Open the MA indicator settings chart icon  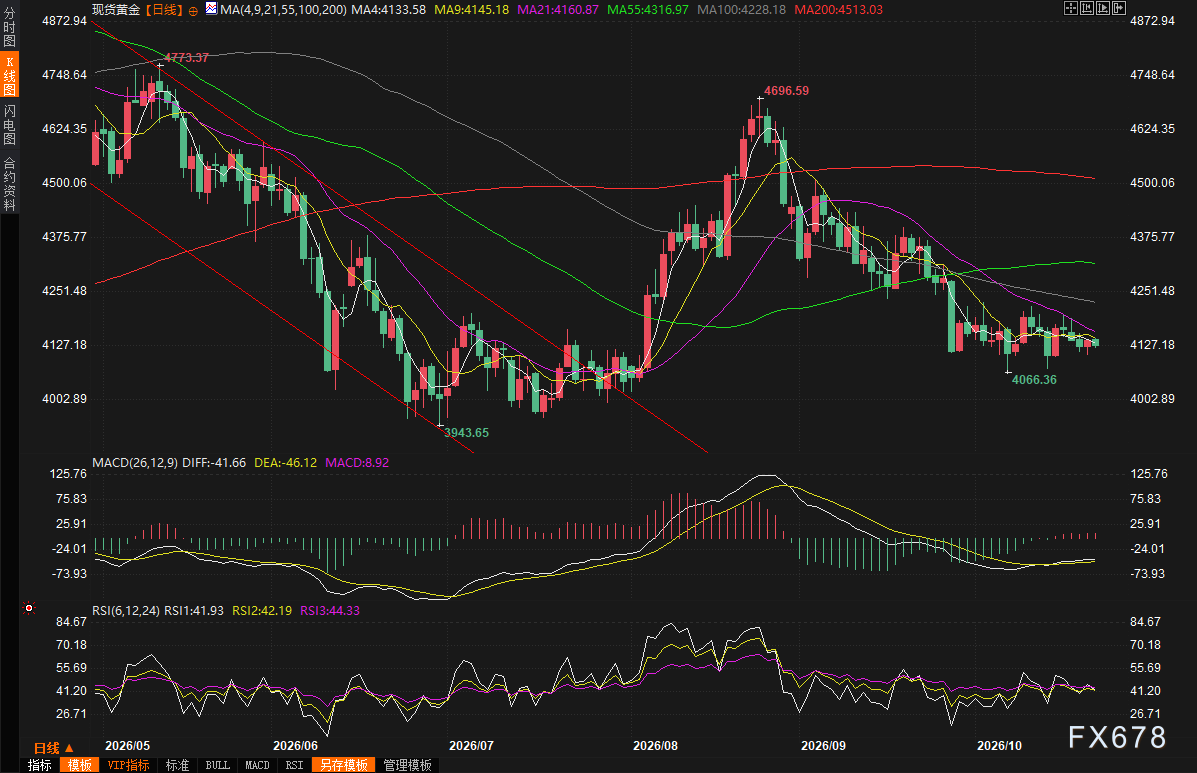[211, 8]
